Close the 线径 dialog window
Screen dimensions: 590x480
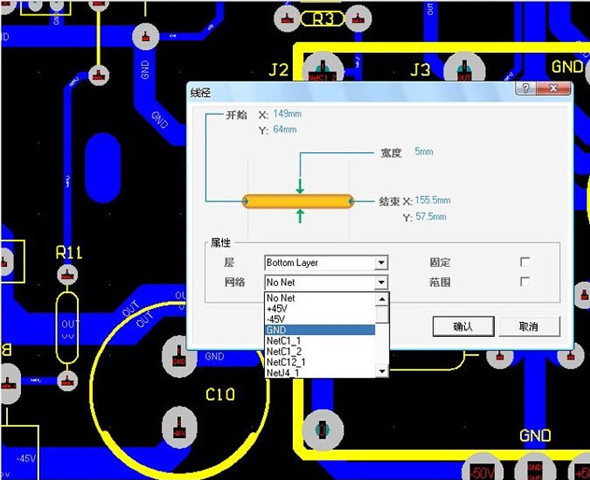pos(553,88)
